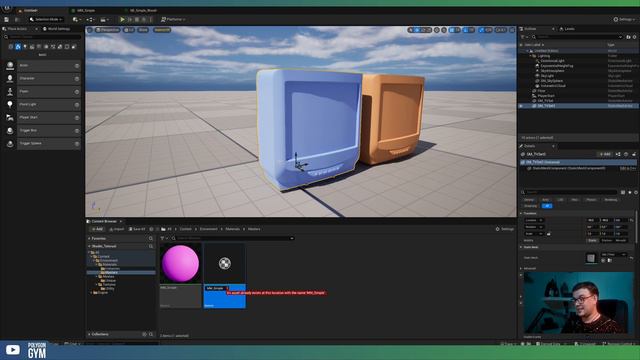
Task: Open Content Browser Settings
Action: click(505, 229)
